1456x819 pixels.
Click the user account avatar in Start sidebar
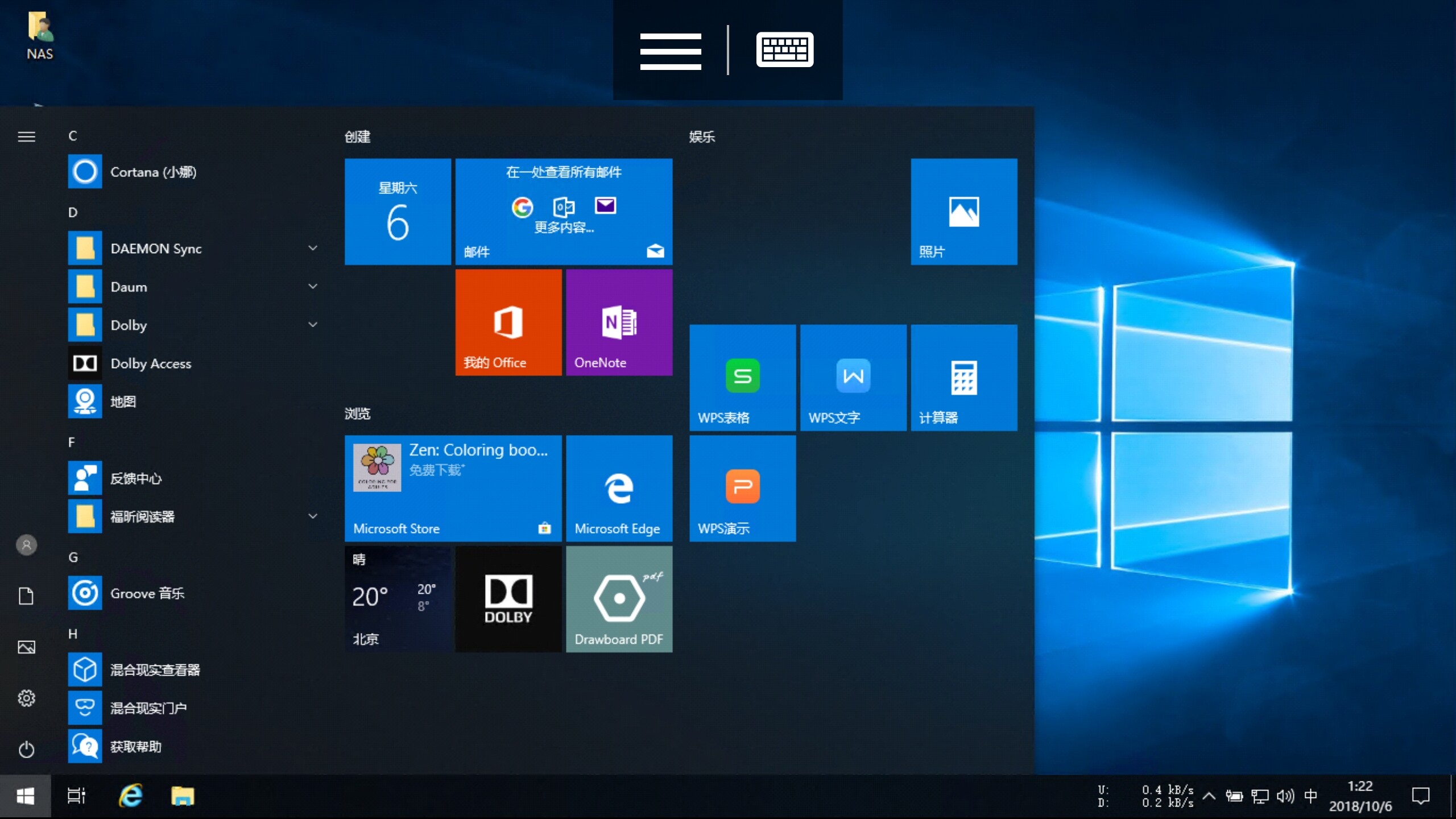[x=26, y=545]
